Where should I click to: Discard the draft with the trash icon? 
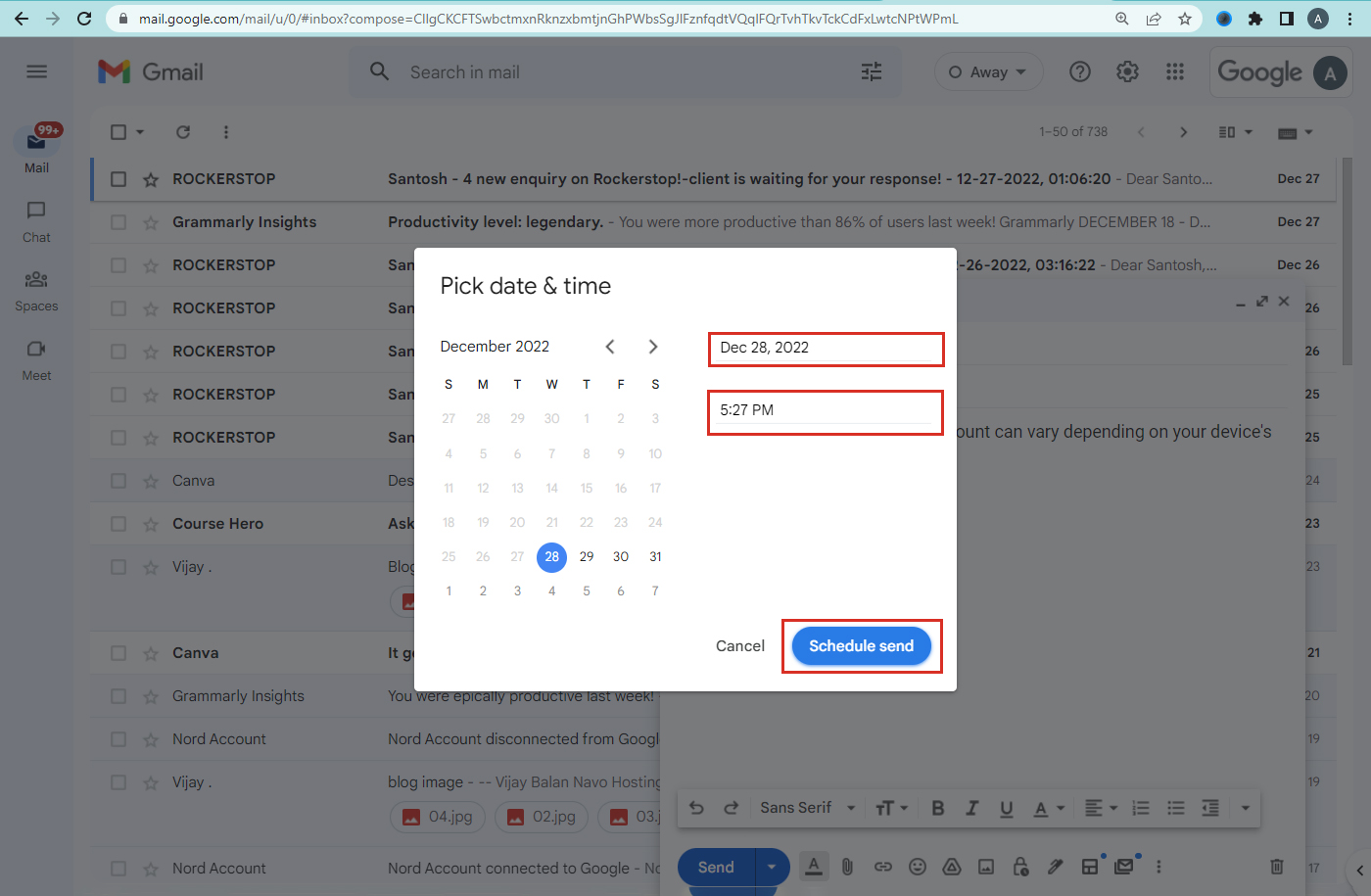click(x=1277, y=867)
